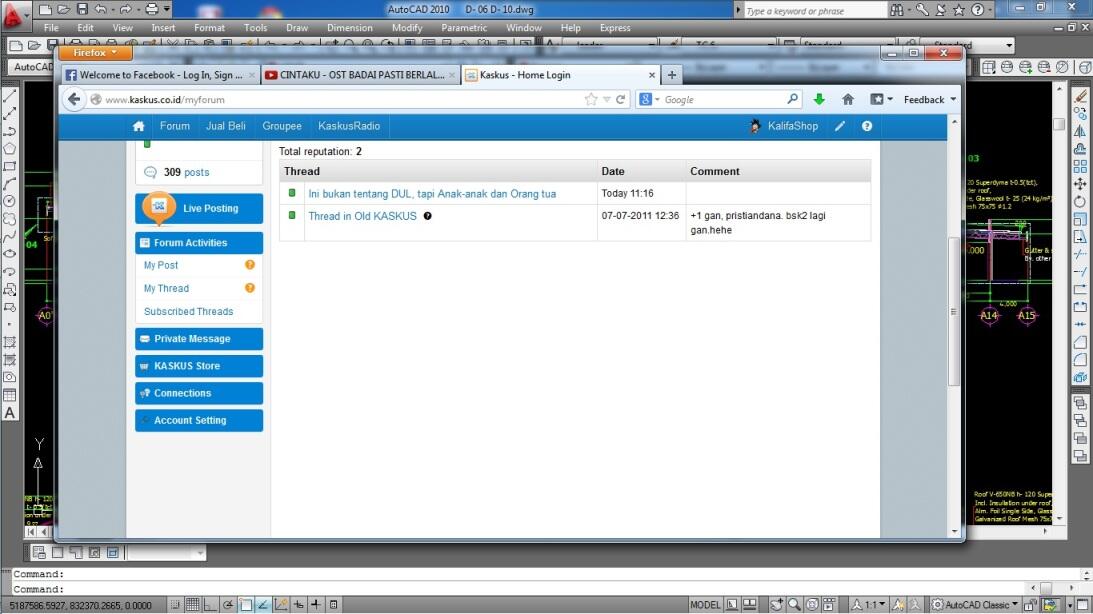
Task: Select the Rotate tool in AutoCAD modify toolbar
Action: point(1080,201)
